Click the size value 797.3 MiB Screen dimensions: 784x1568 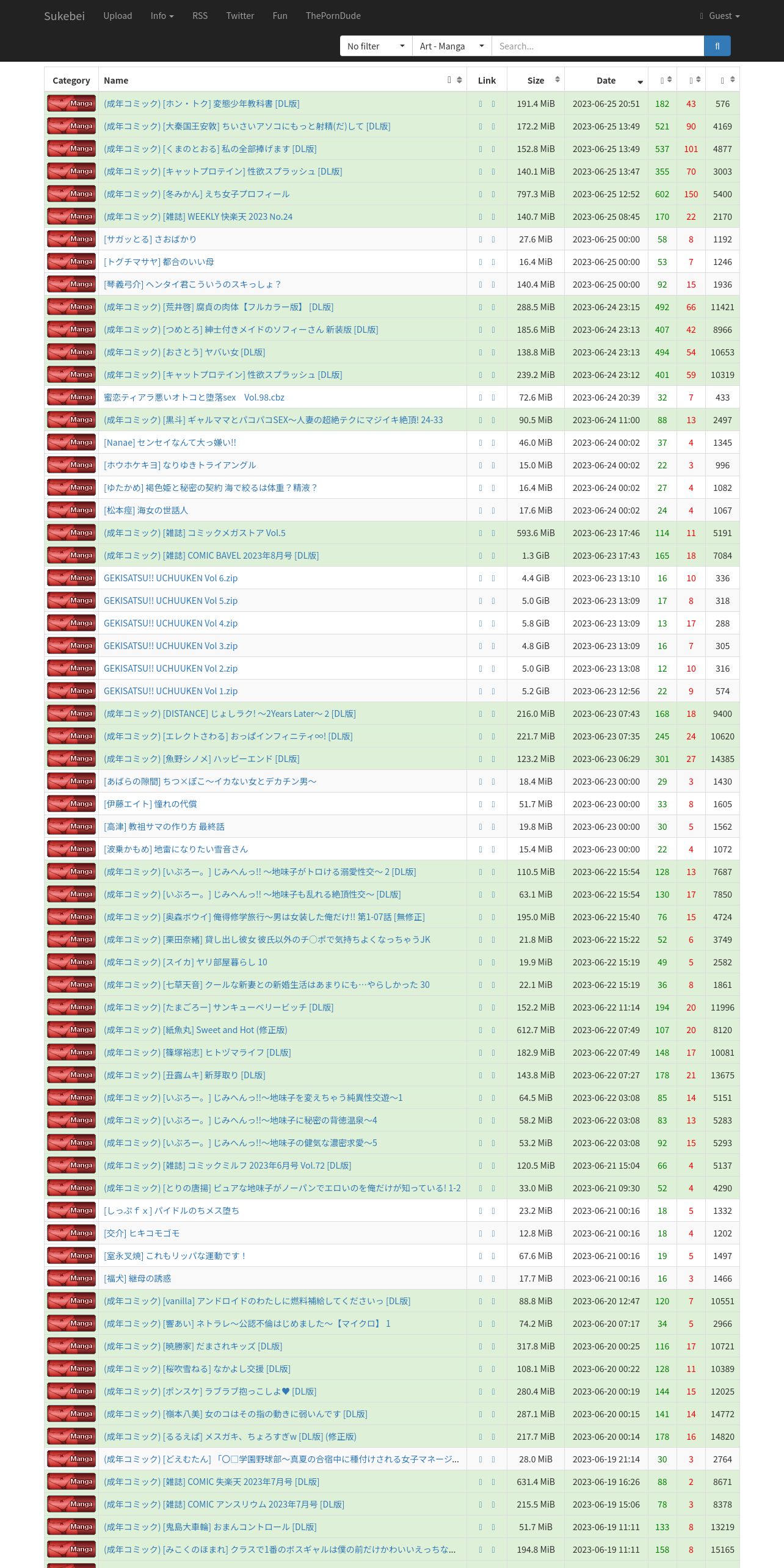click(x=535, y=194)
